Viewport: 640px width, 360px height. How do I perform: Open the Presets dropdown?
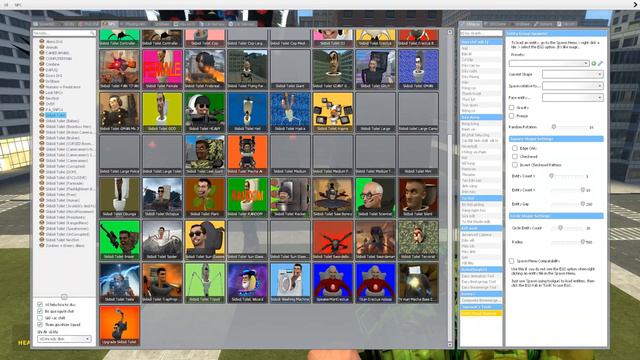(549, 63)
